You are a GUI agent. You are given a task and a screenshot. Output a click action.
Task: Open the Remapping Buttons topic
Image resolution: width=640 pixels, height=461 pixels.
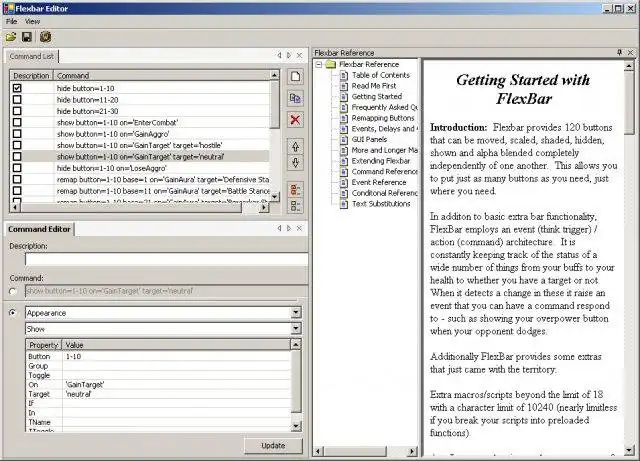pos(383,118)
